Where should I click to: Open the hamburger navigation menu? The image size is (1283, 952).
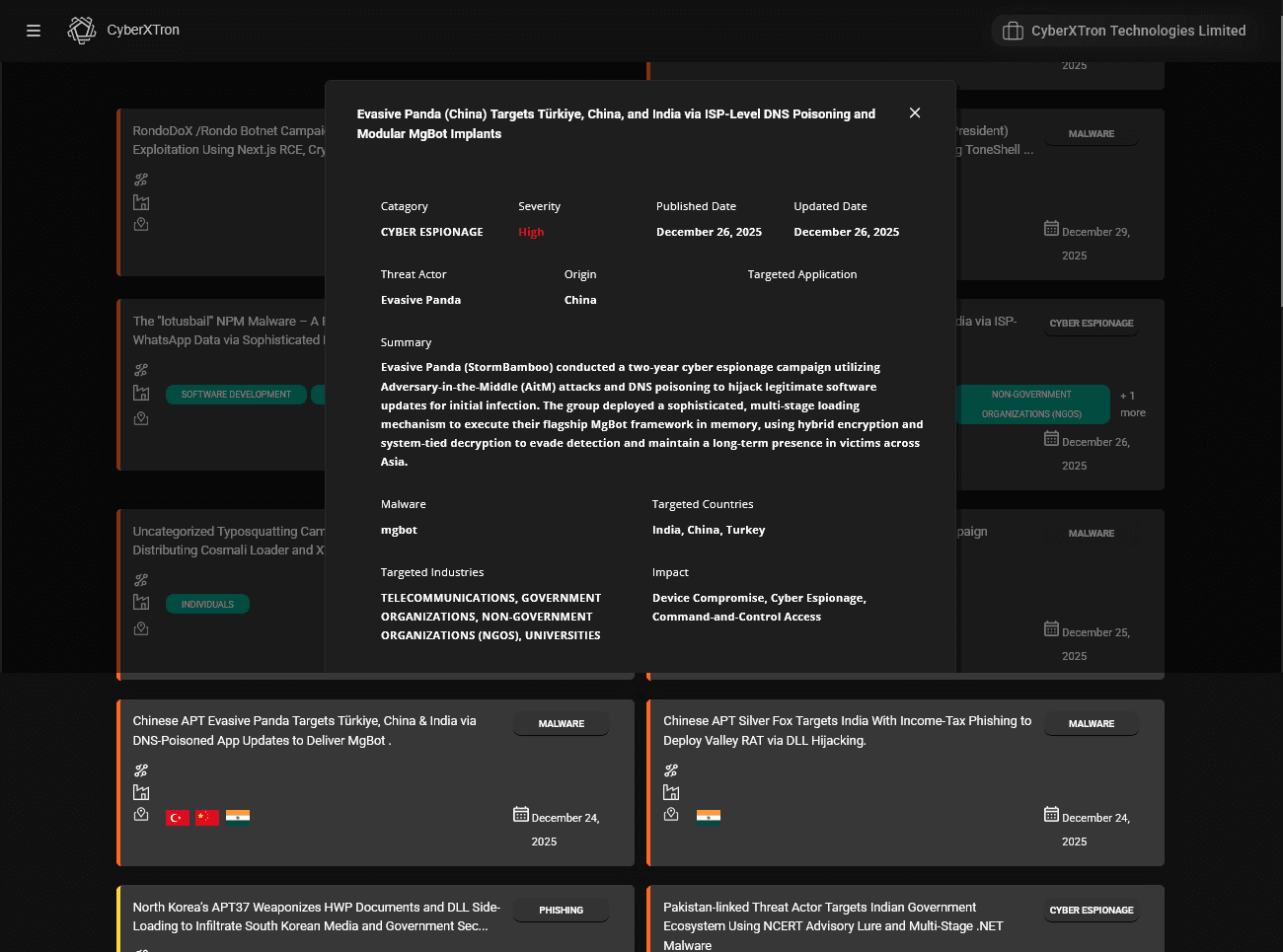pos(33,31)
